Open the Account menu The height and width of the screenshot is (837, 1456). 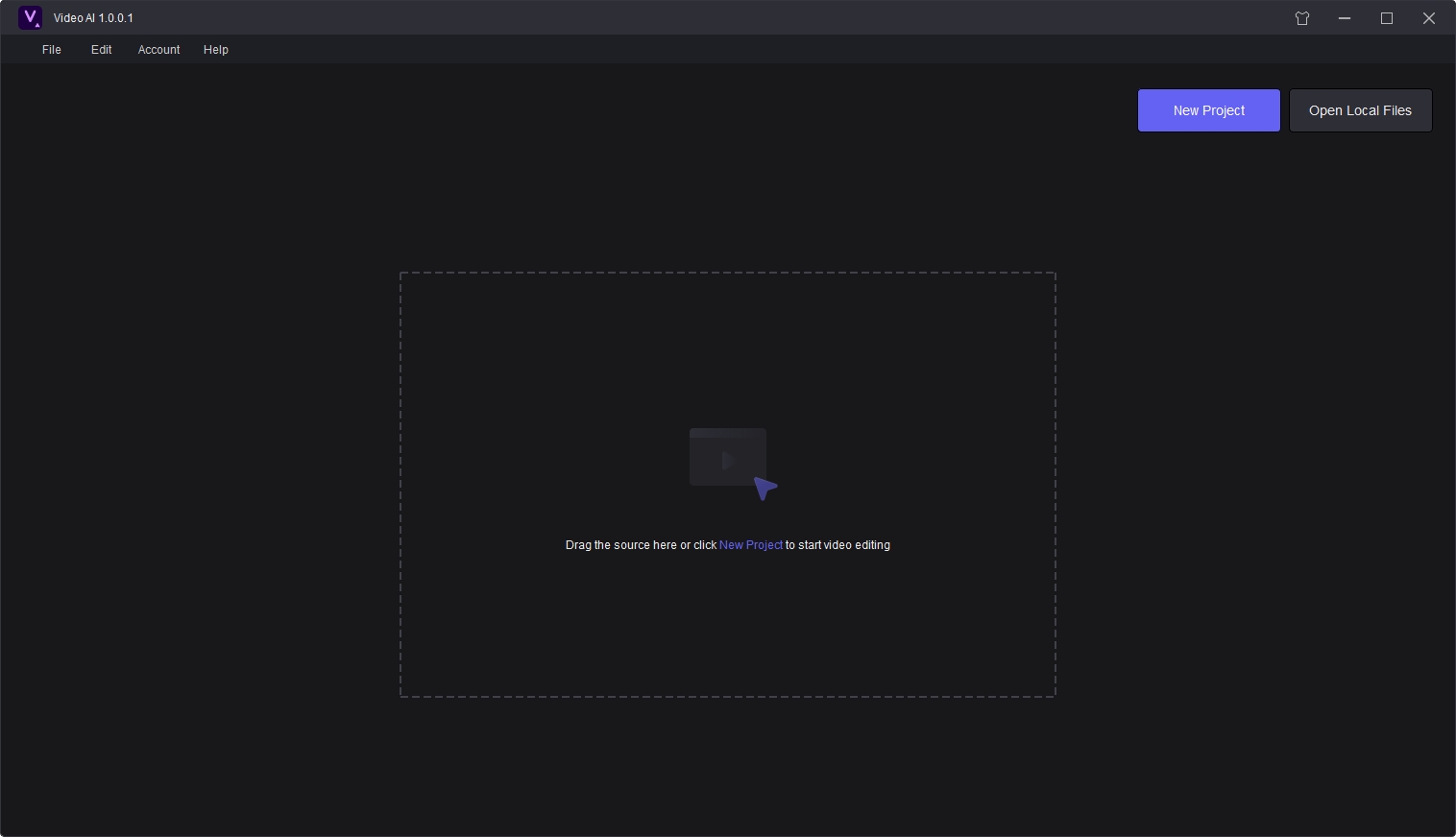pos(158,49)
